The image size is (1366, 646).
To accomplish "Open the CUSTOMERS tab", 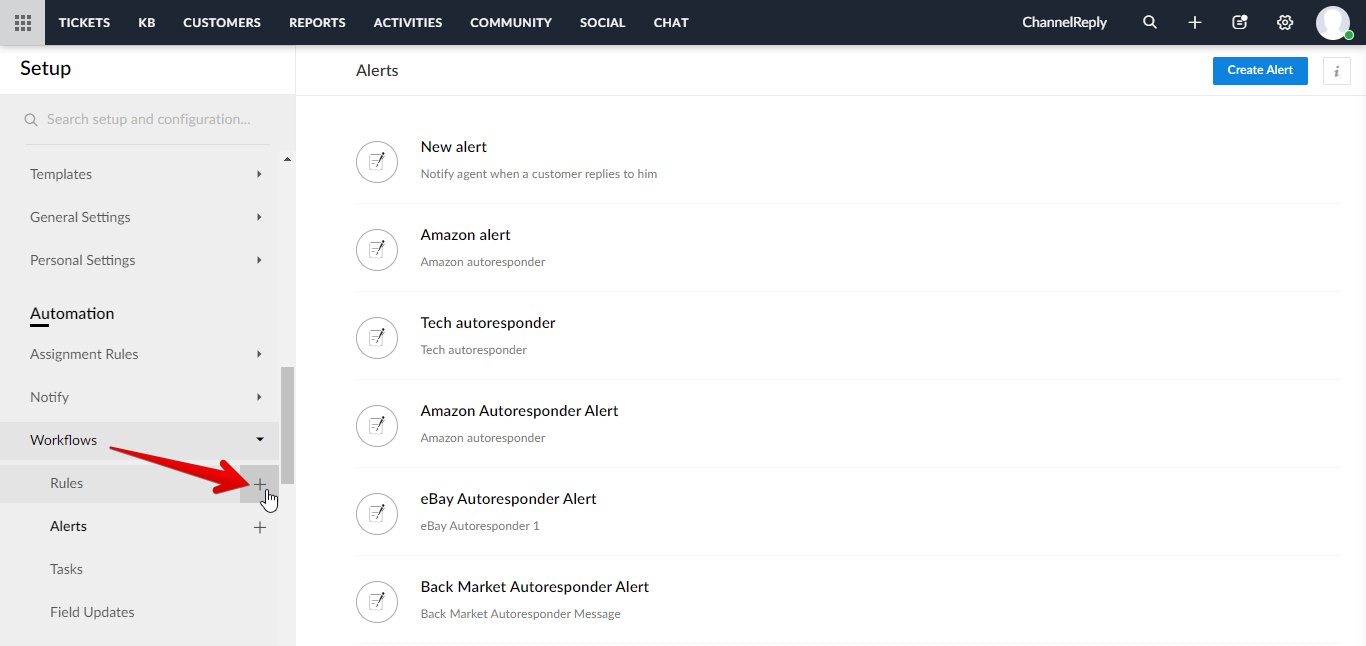I will tap(222, 22).
